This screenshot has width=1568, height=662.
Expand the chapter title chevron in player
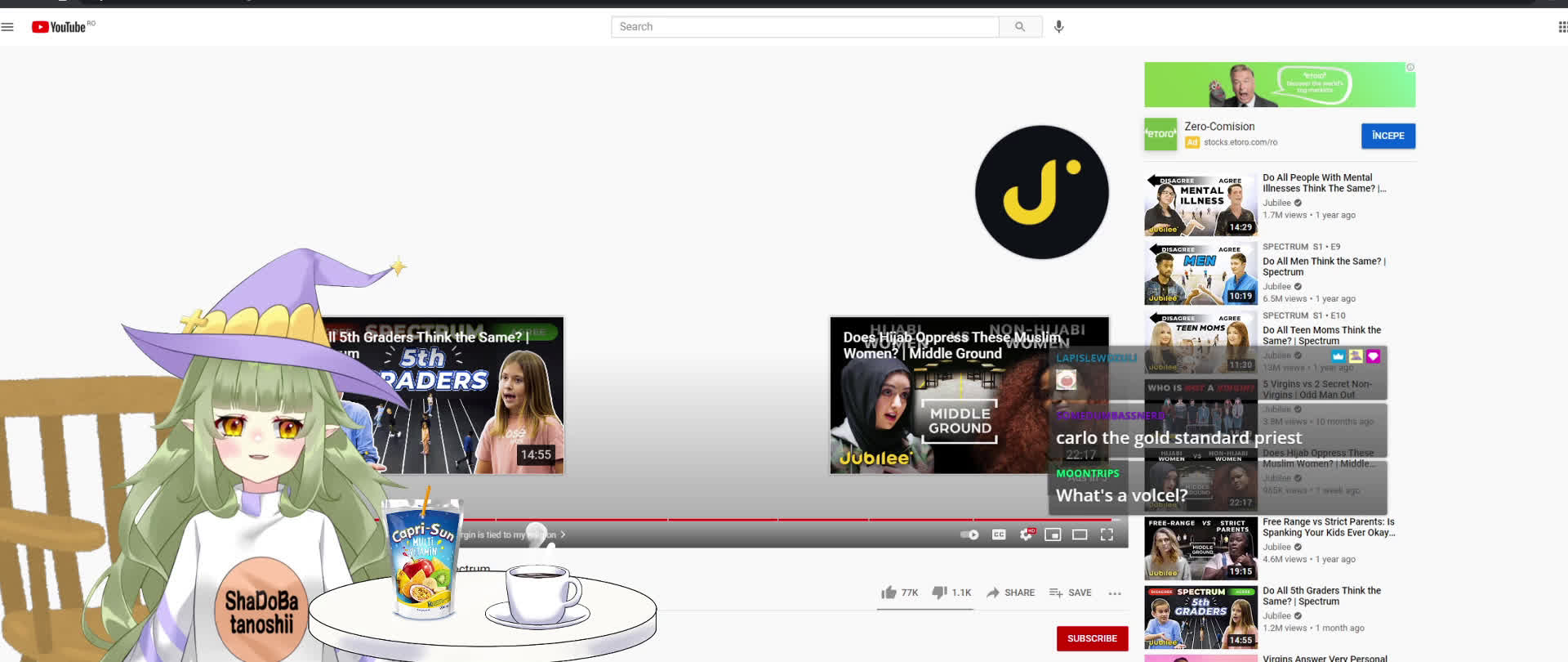pyautogui.click(x=563, y=535)
